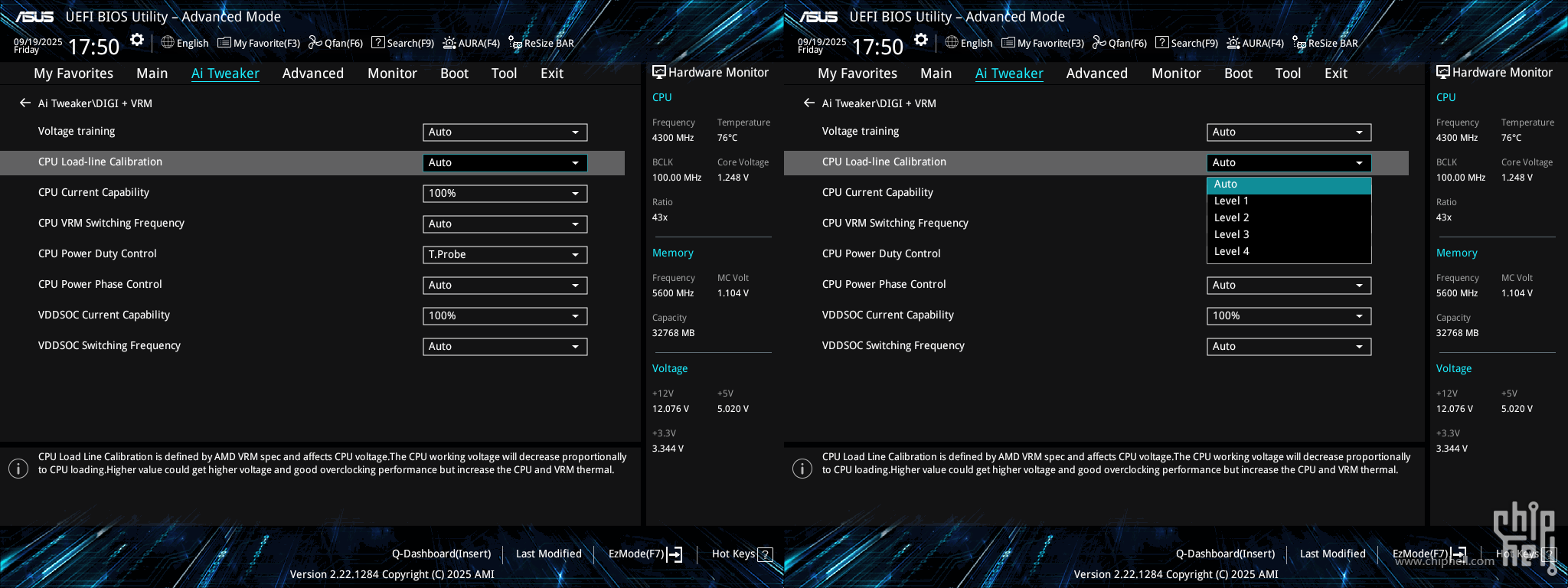The height and width of the screenshot is (588, 1568).
Task: Click the 17:50 clock in left screen
Action: coord(93,47)
